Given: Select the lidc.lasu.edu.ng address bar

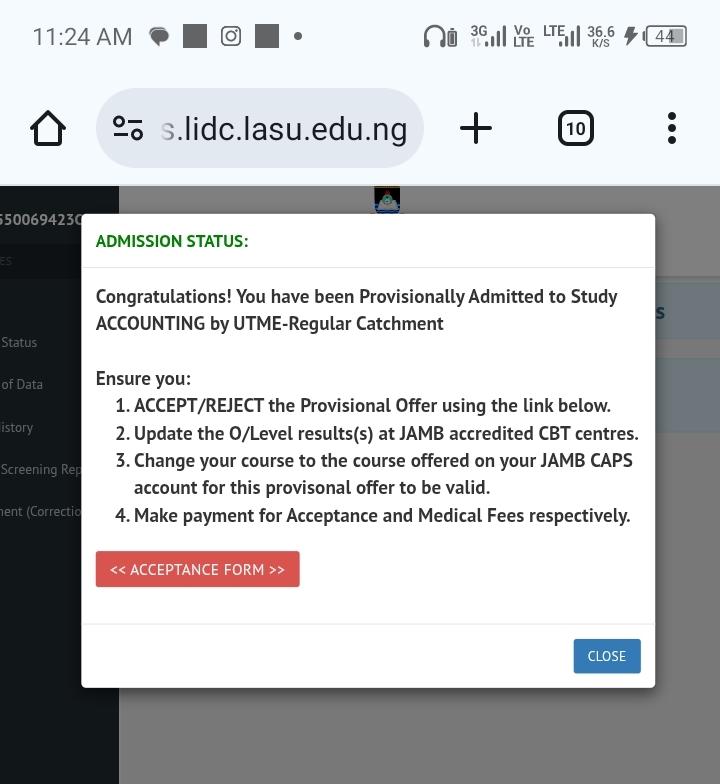Looking at the screenshot, I should [283, 129].
